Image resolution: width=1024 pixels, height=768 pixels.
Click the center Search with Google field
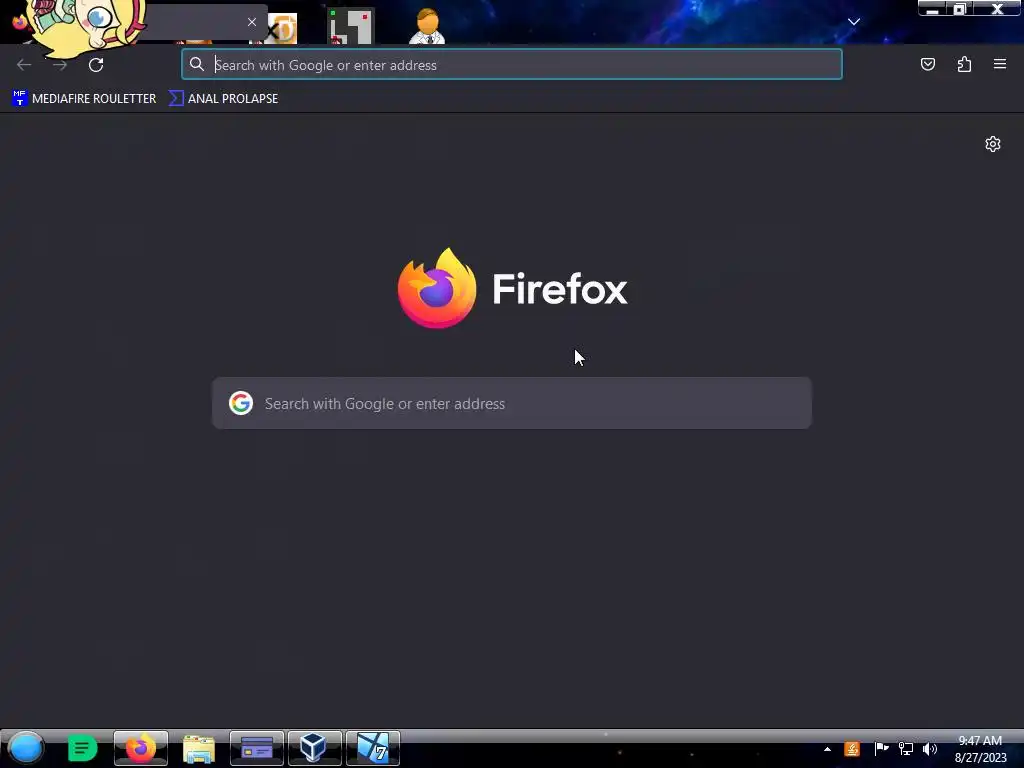(512, 403)
